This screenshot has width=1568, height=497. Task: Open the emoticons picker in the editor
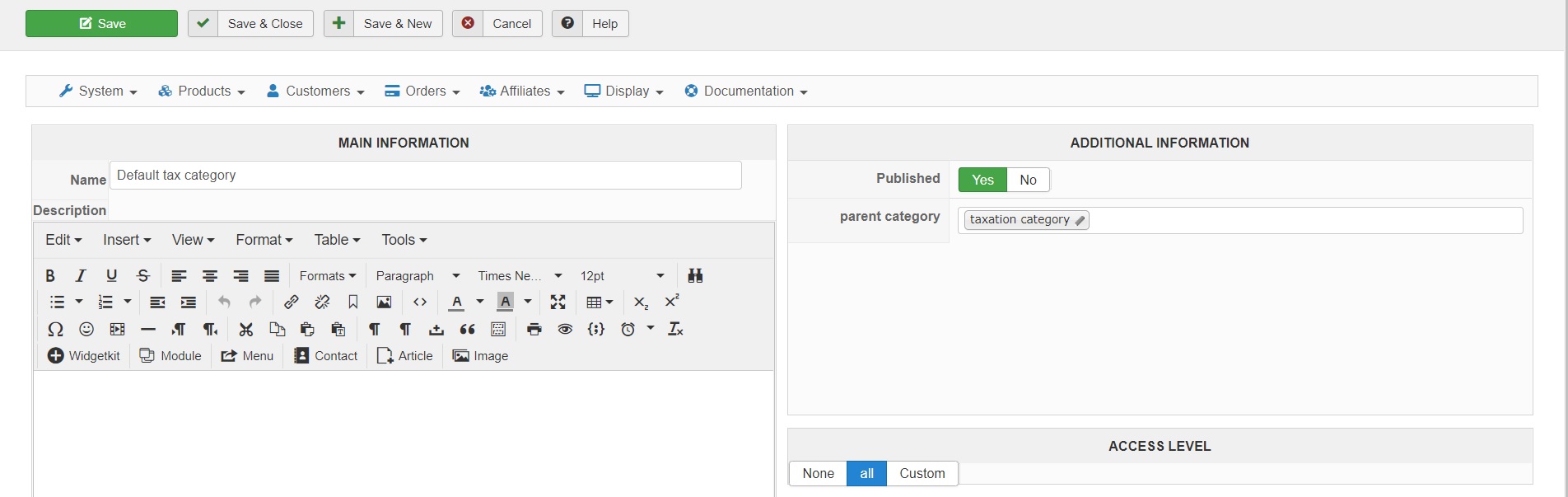[86, 330]
